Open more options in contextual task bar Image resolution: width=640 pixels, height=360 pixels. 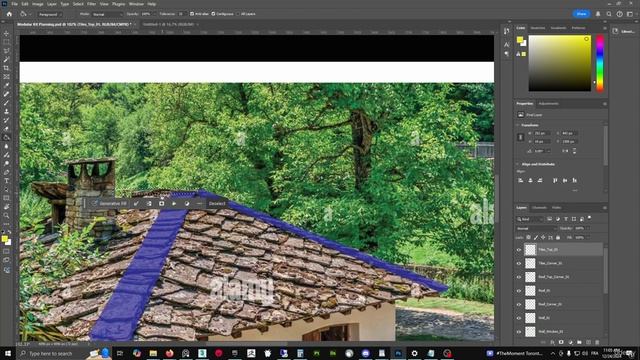(199, 203)
